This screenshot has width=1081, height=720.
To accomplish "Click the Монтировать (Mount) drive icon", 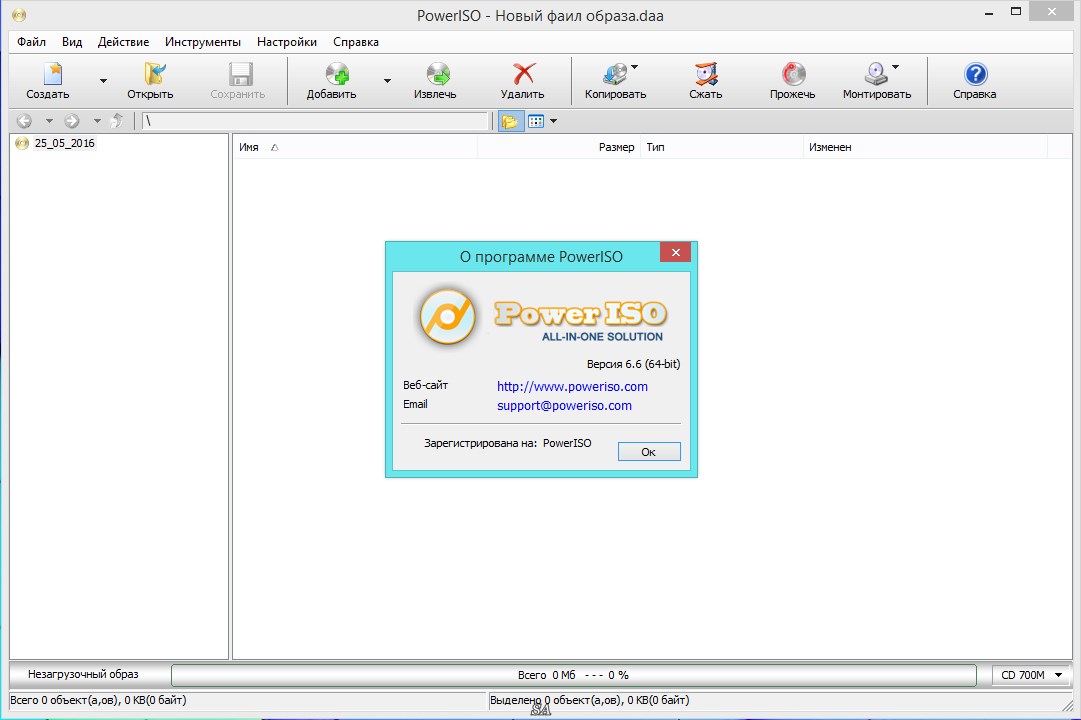I will (x=876, y=74).
